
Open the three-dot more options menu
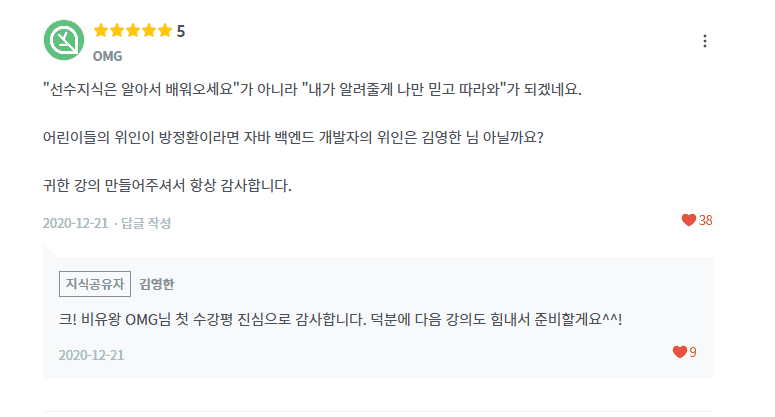704,41
